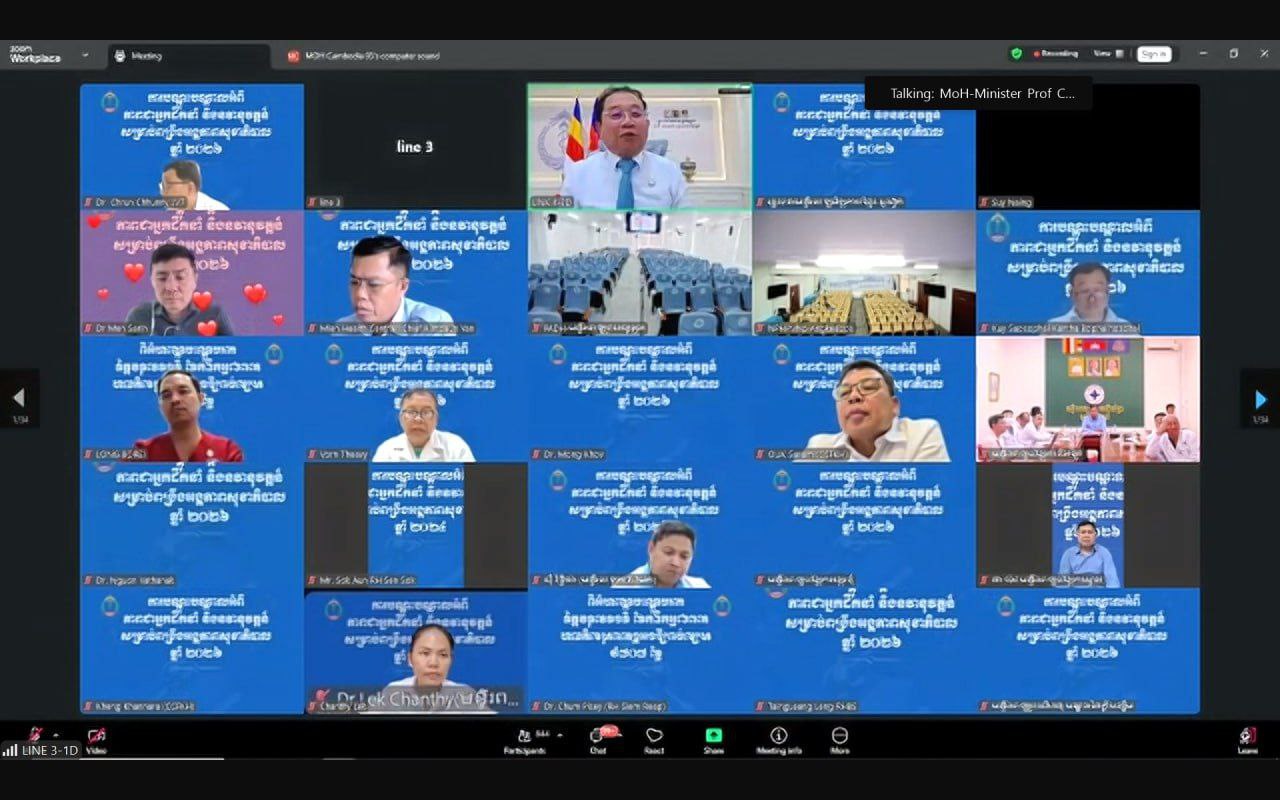Open the More options menu
Viewport: 1280px width, 800px height.
coord(840,738)
